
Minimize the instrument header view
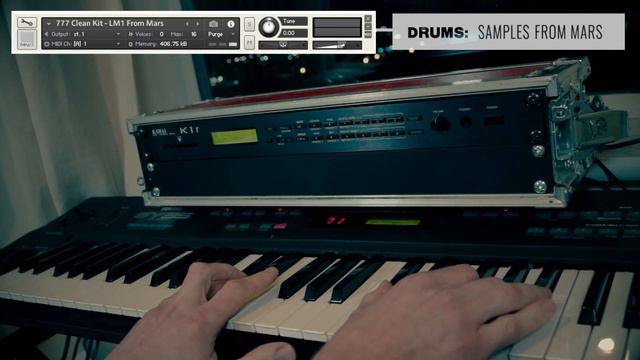tap(368, 27)
